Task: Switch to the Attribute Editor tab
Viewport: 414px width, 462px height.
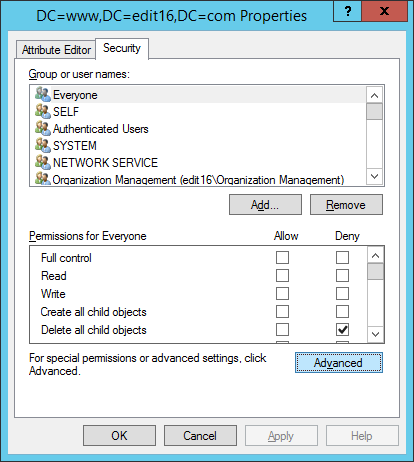Action: pyautogui.click(x=56, y=50)
